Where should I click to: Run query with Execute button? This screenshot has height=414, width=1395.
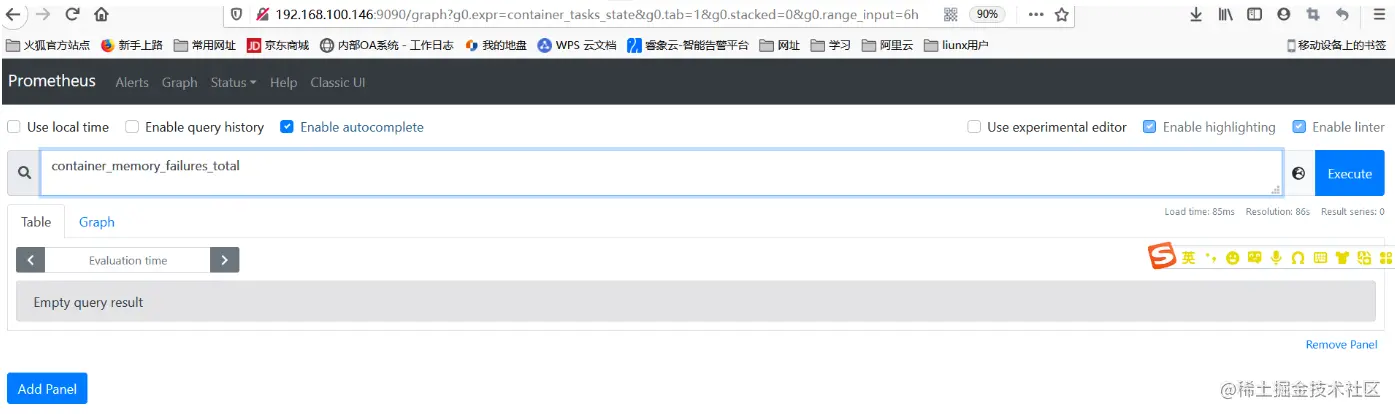(x=1349, y=173)
